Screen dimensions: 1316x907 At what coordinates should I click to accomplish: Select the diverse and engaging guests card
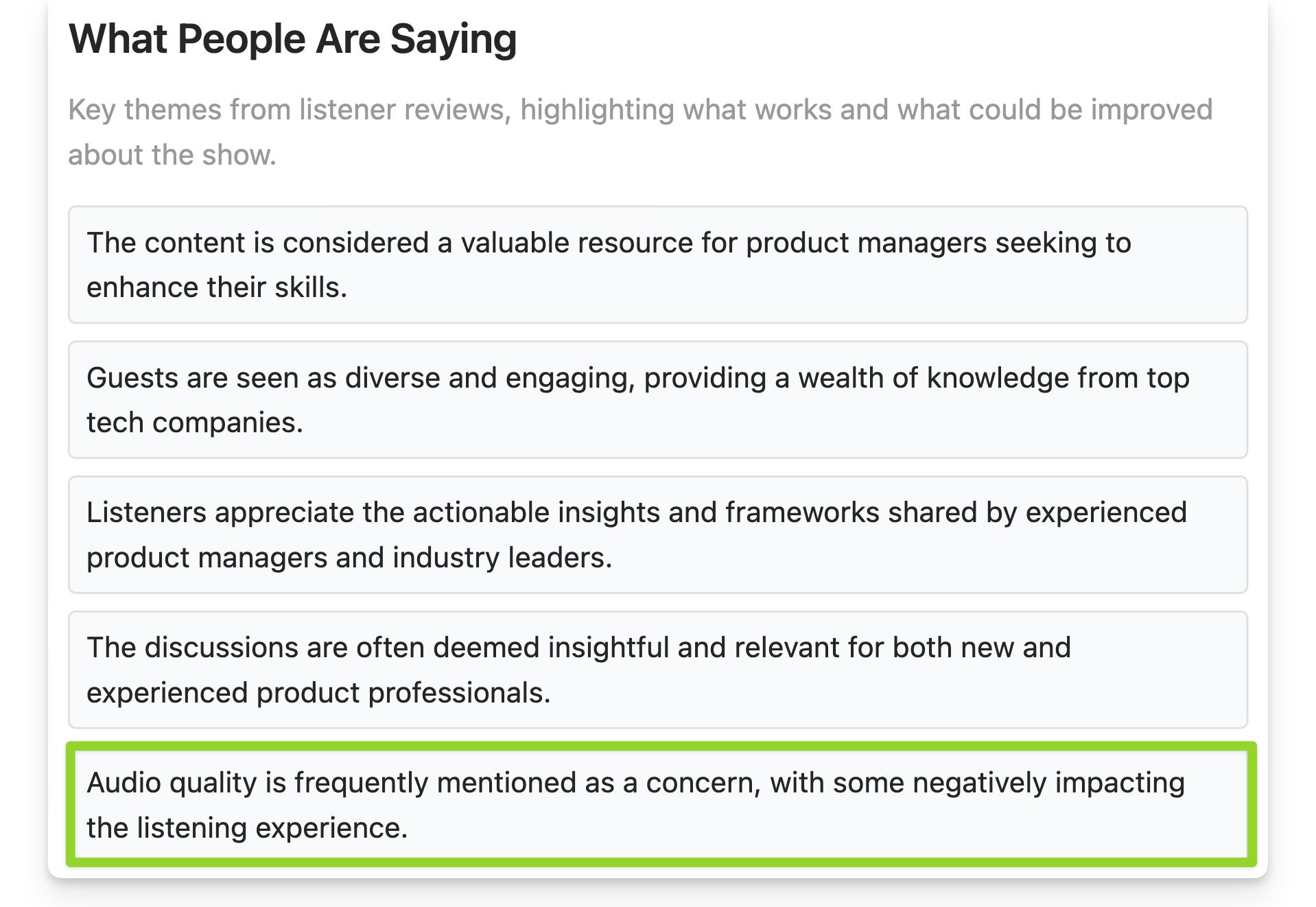tap(658, 399)
